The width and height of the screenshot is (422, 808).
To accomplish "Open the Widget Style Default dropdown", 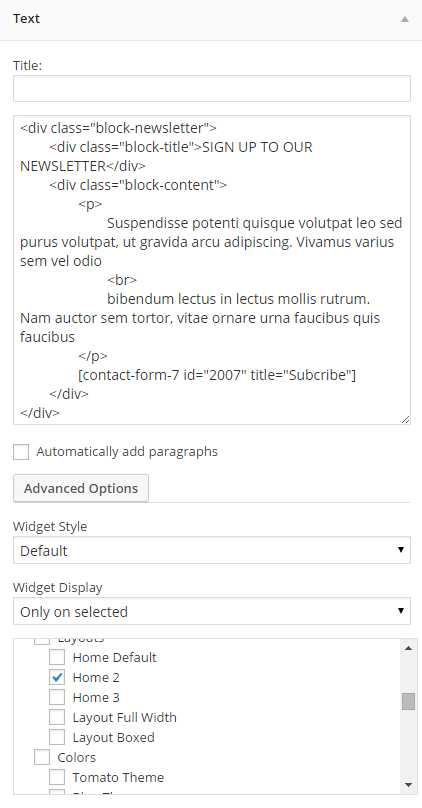I will click(212, 550).
